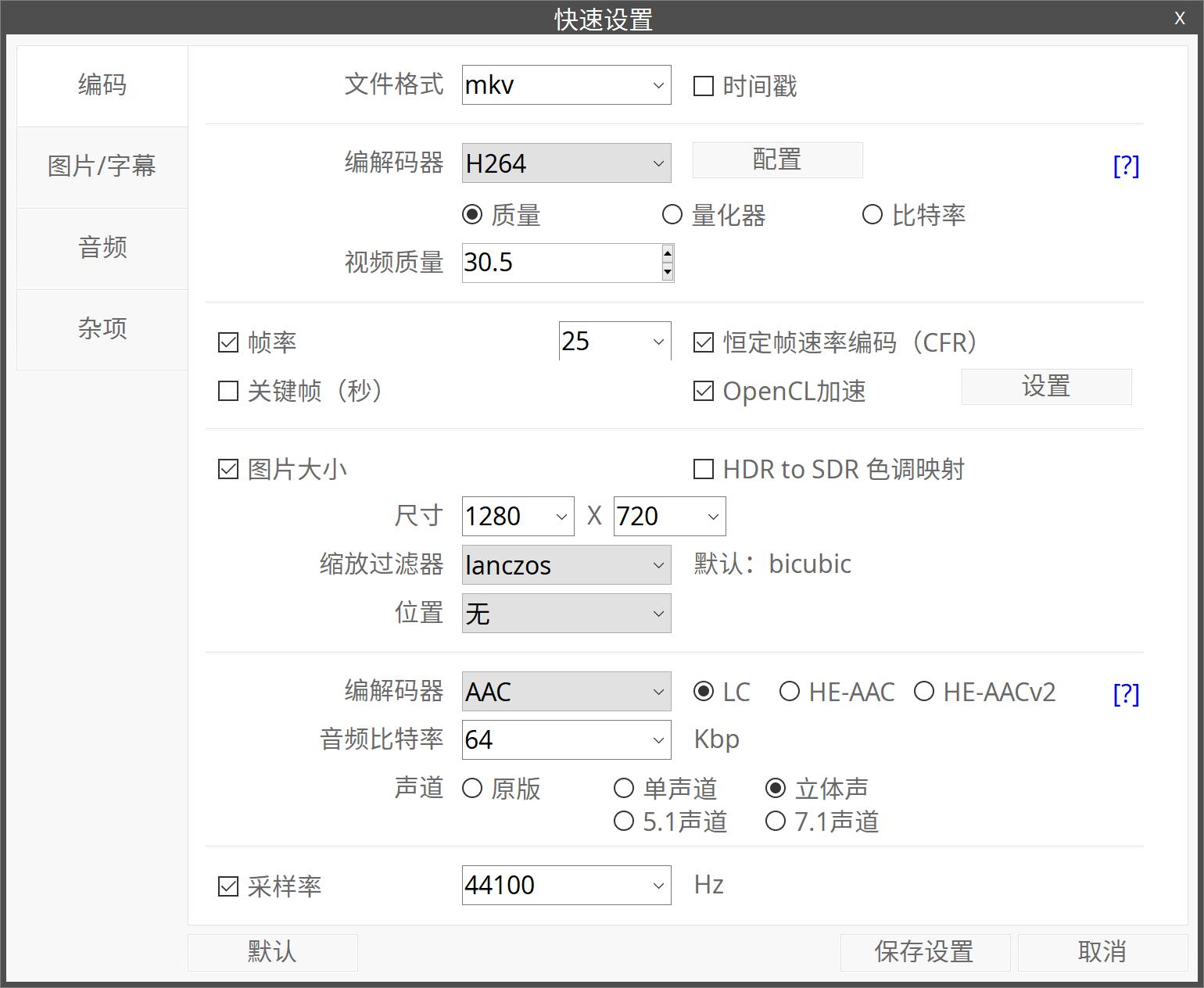Increase video quality with the up stepper arrow

coord(667,253)
